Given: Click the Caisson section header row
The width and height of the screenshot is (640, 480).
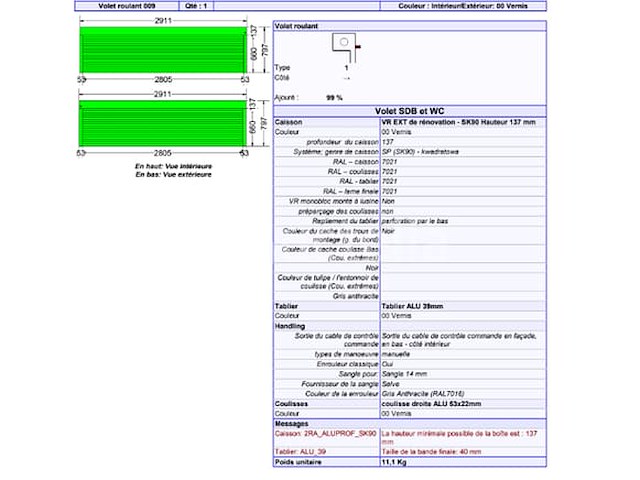Looking at the screenshot, I should (290, 122).
